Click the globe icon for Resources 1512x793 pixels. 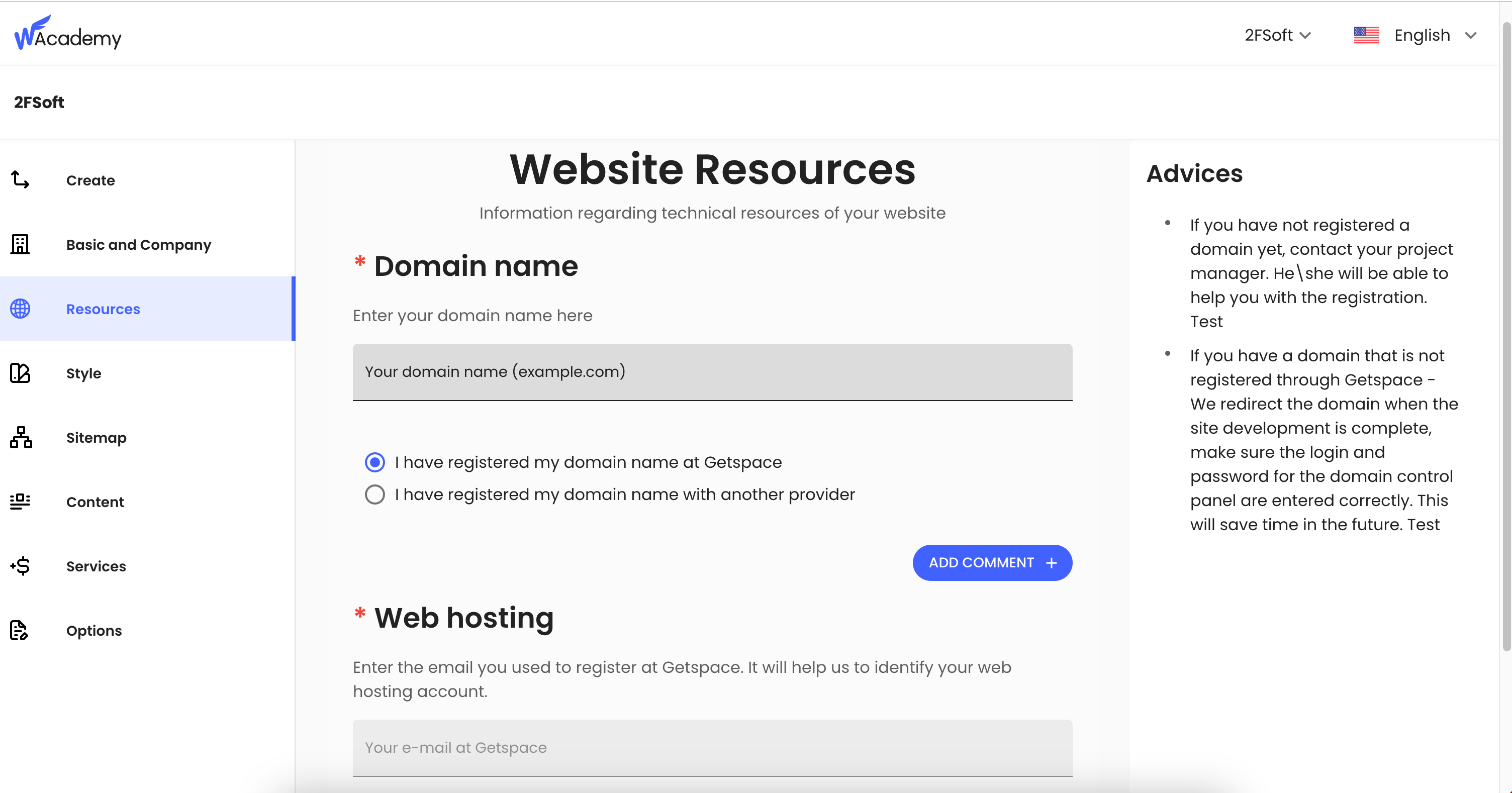pos(21,309)
